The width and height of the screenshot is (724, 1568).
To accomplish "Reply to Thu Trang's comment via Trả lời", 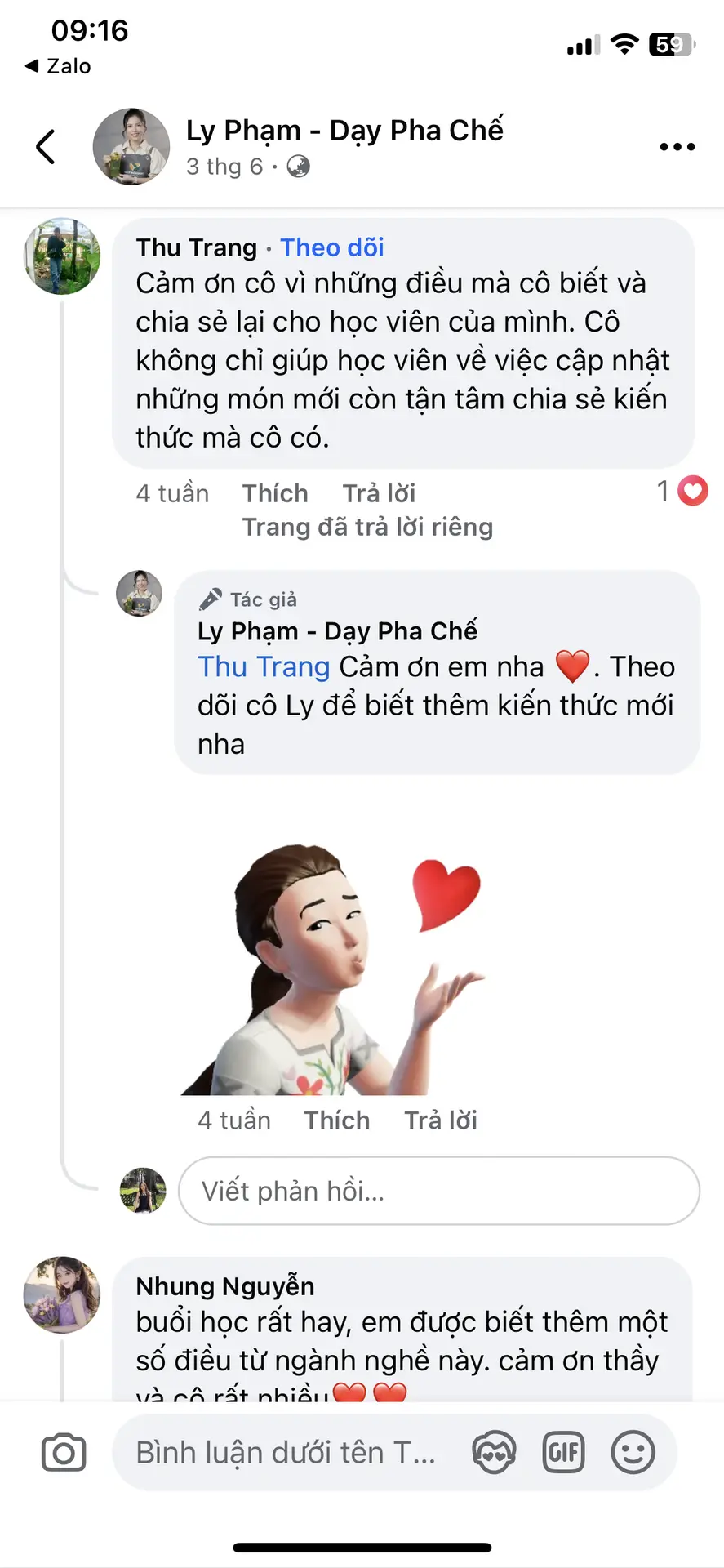I will [x=380, y=493].
